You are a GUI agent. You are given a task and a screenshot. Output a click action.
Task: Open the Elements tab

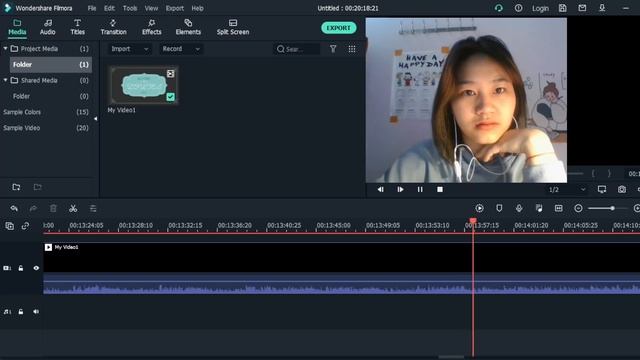tap(188, 27)
